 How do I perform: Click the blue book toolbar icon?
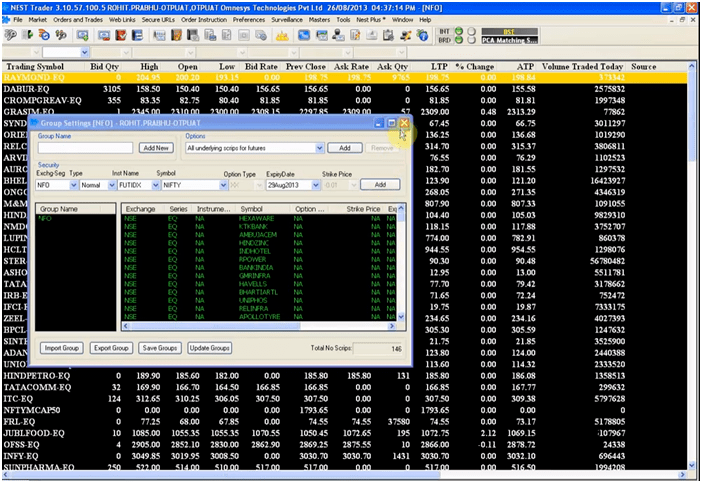[137, 35]
